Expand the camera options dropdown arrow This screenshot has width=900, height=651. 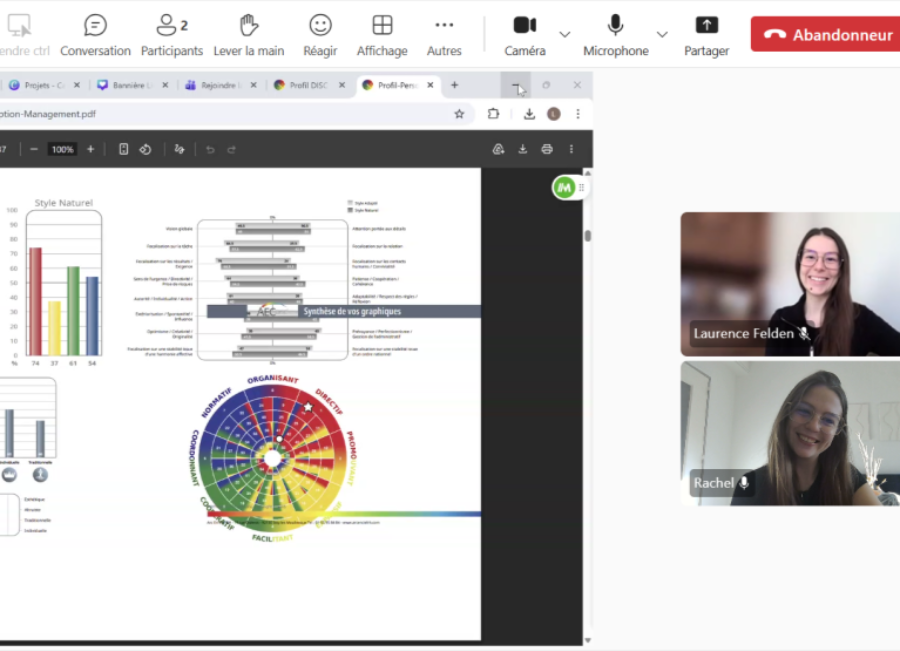click(565, 34)
